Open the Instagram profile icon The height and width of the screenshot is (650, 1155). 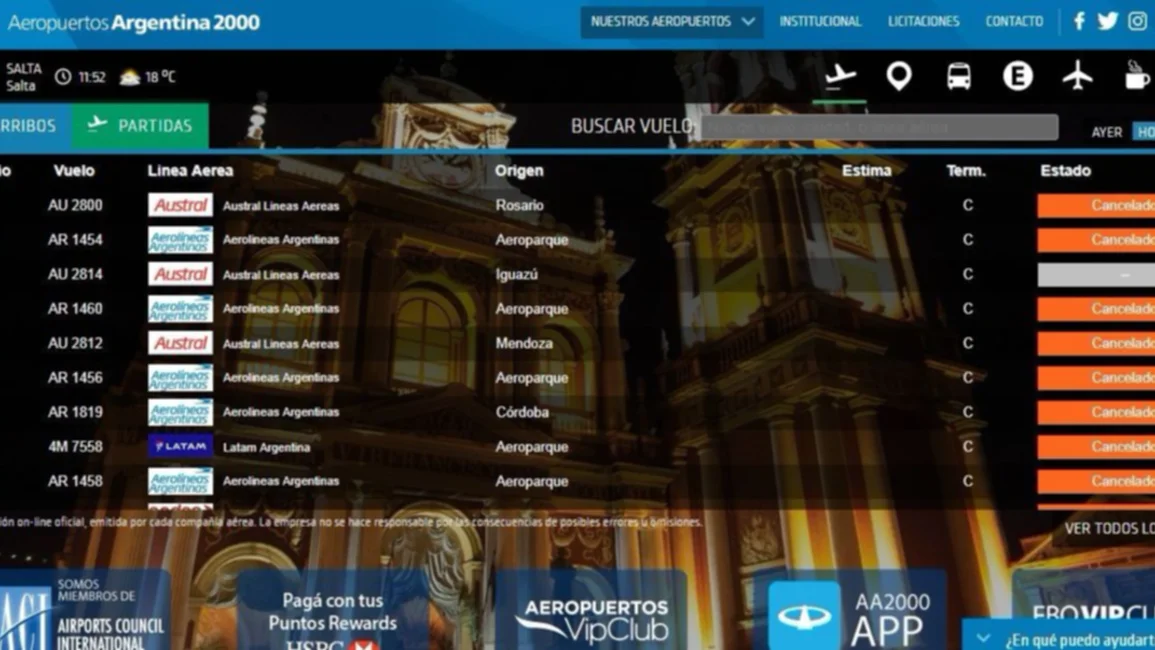point(1137,21)
